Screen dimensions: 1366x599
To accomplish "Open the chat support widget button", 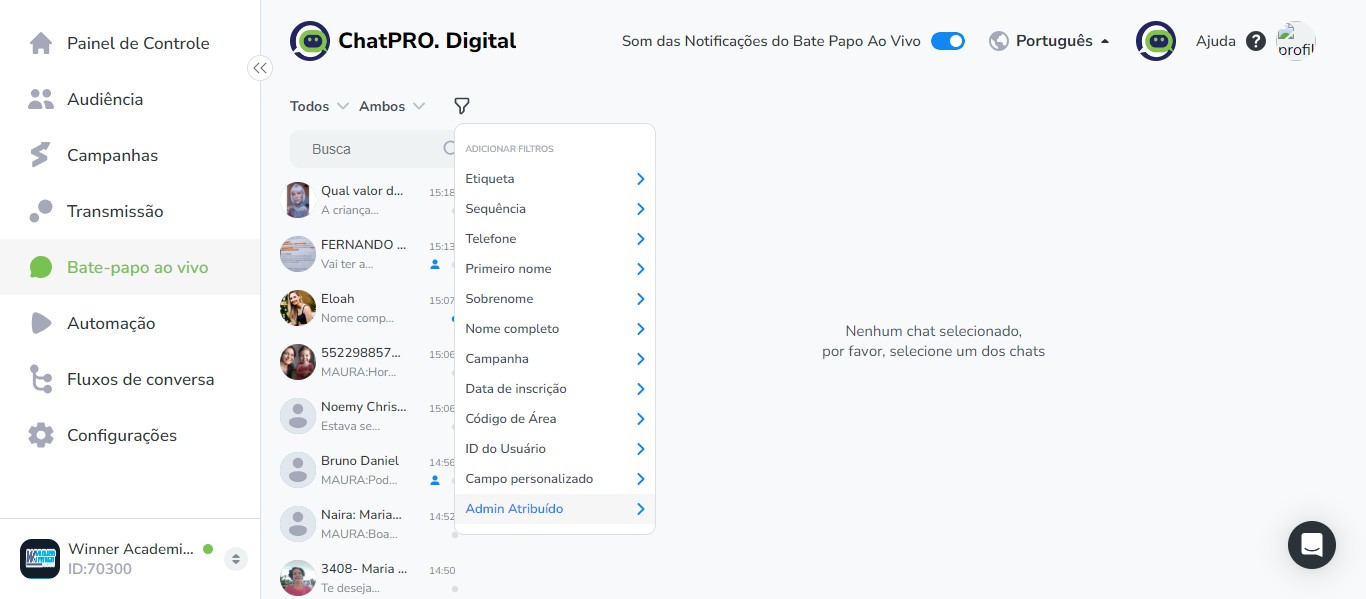I will pyautogui.click(x=1312, y=545).
